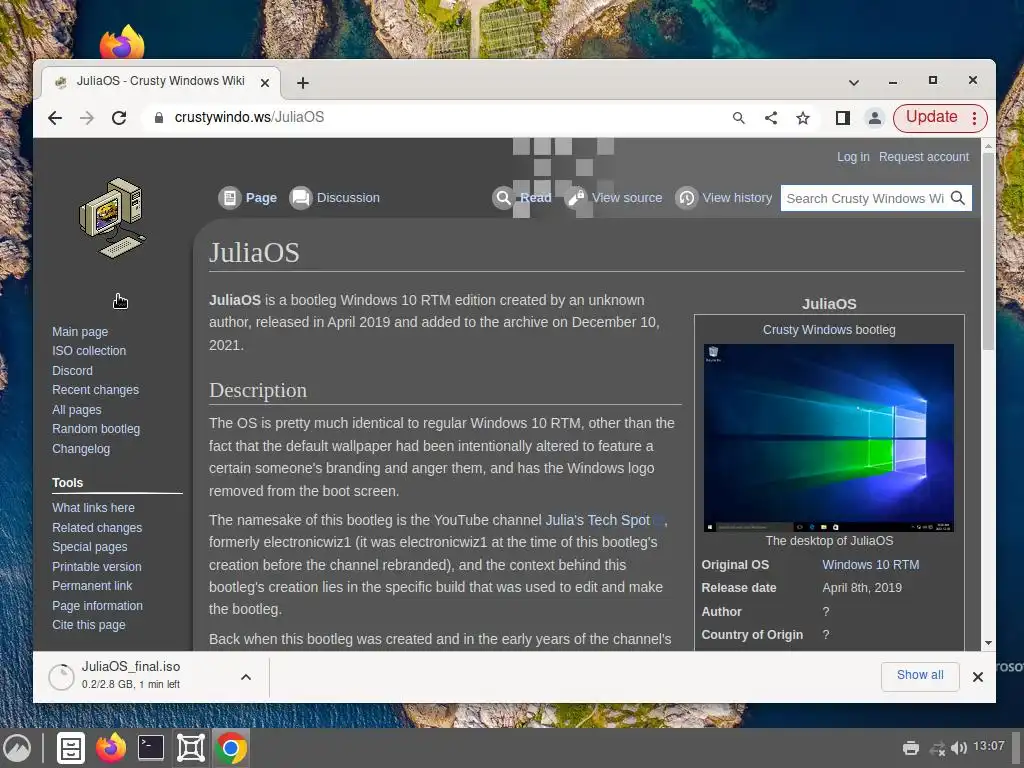This screenshot has height=768, width=1024.
Task: Click the Windows 10 RTM infobox link
Action: (x=871, y=564)
